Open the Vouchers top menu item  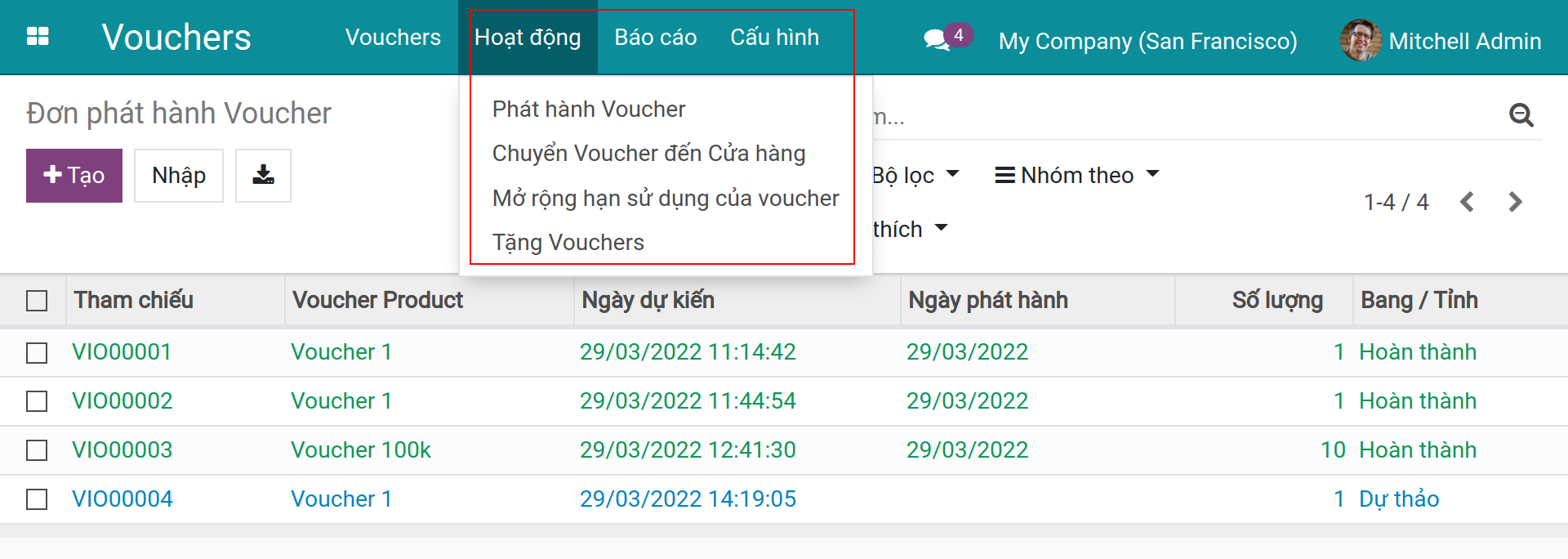click(x=393, y=38)
